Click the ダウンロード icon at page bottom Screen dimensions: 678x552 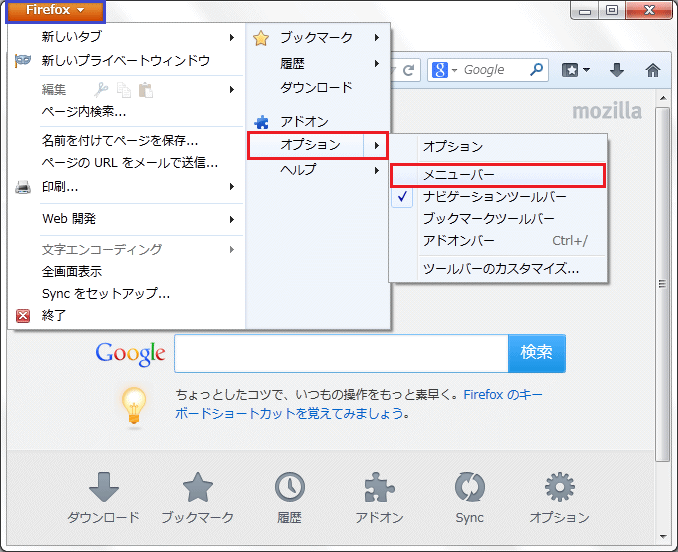click(104, 487)
